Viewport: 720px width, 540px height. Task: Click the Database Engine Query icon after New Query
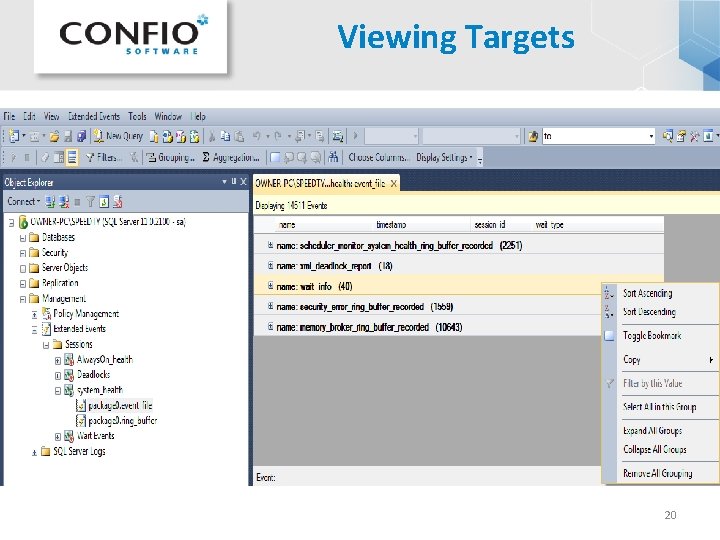click(154, 136)
